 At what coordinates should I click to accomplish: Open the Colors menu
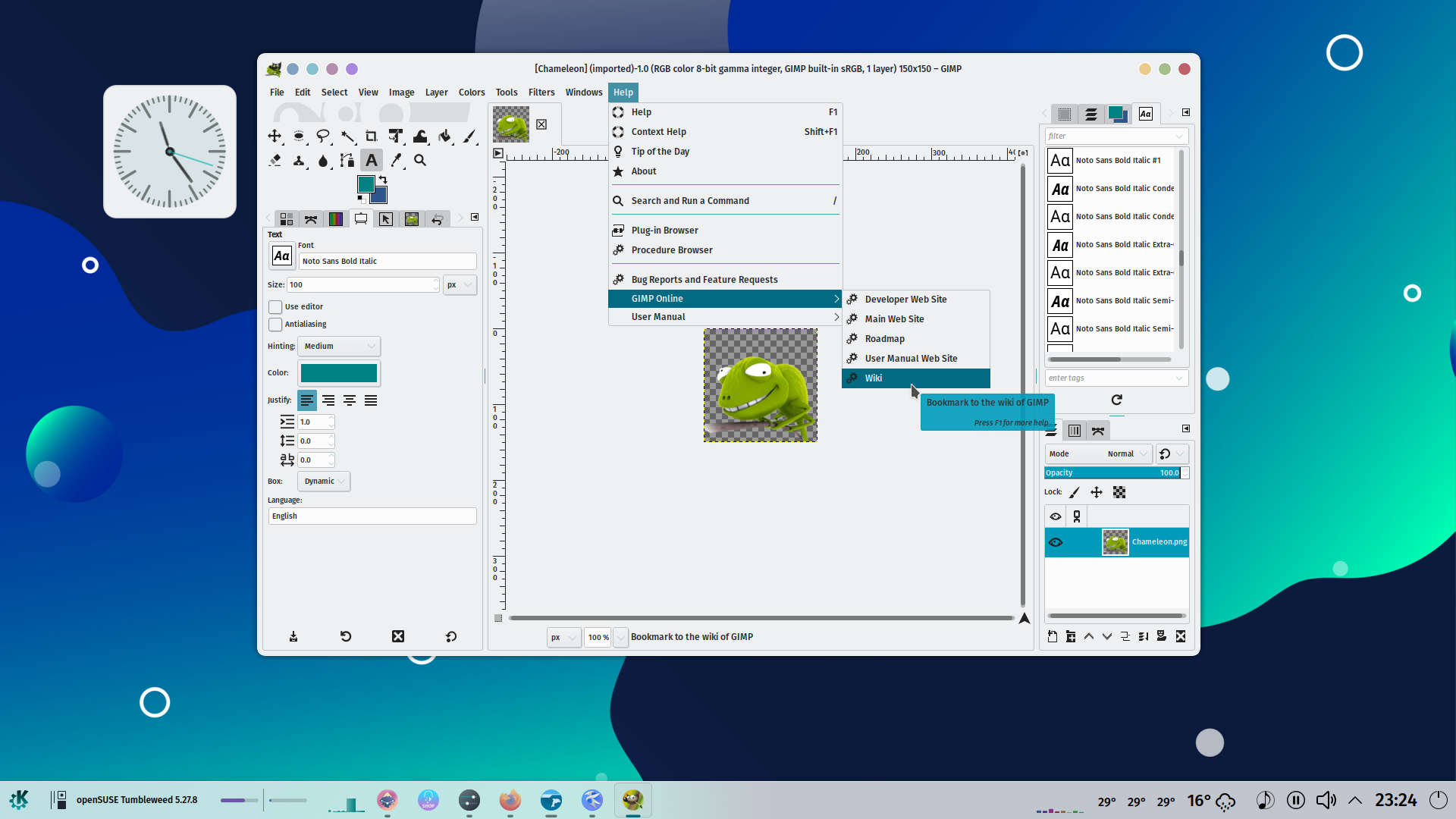point(472,93)
